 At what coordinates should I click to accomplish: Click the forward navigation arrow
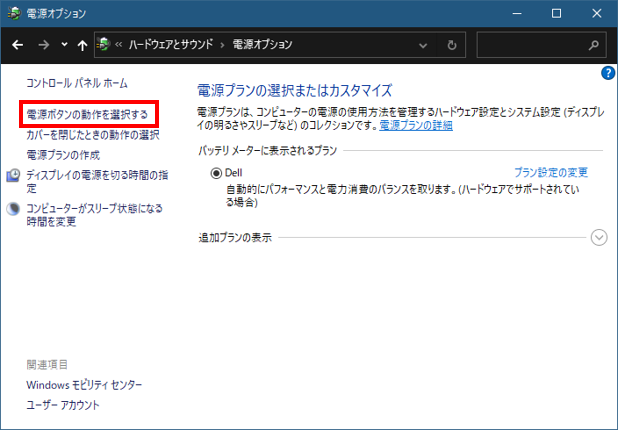click(43, 45)
